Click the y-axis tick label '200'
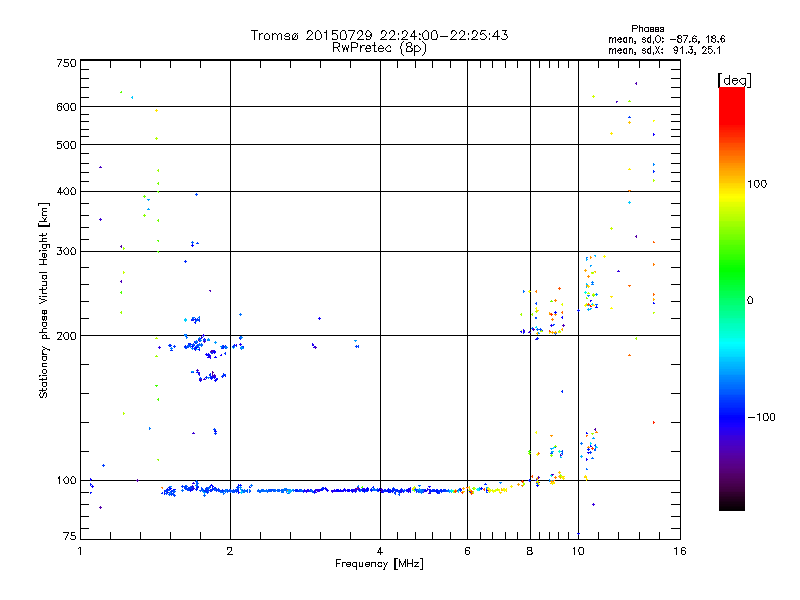The image size is (800, 600). coord(66,336)
